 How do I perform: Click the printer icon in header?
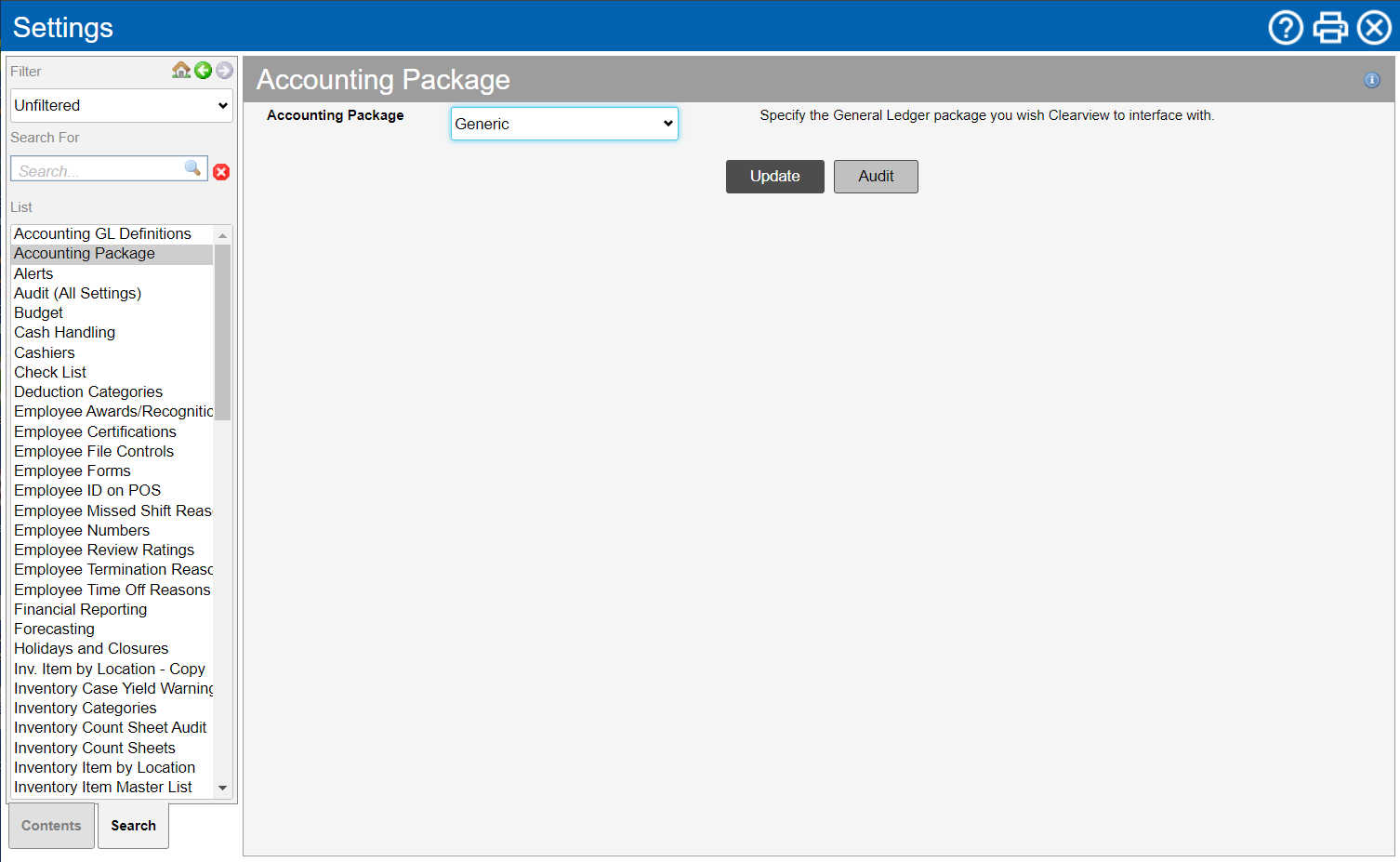coord(1330,28)
